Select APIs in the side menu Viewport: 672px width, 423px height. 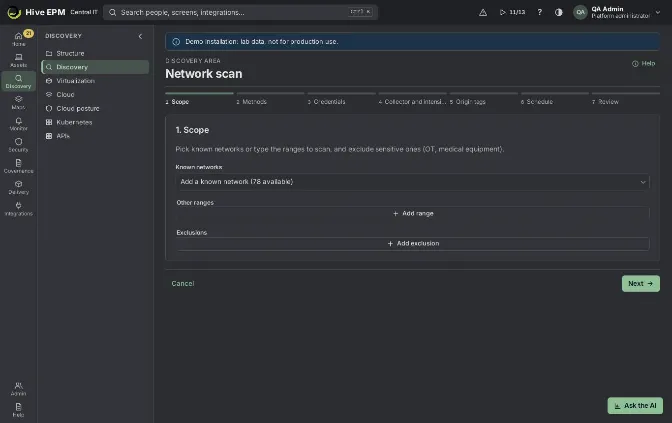point(95,136)
